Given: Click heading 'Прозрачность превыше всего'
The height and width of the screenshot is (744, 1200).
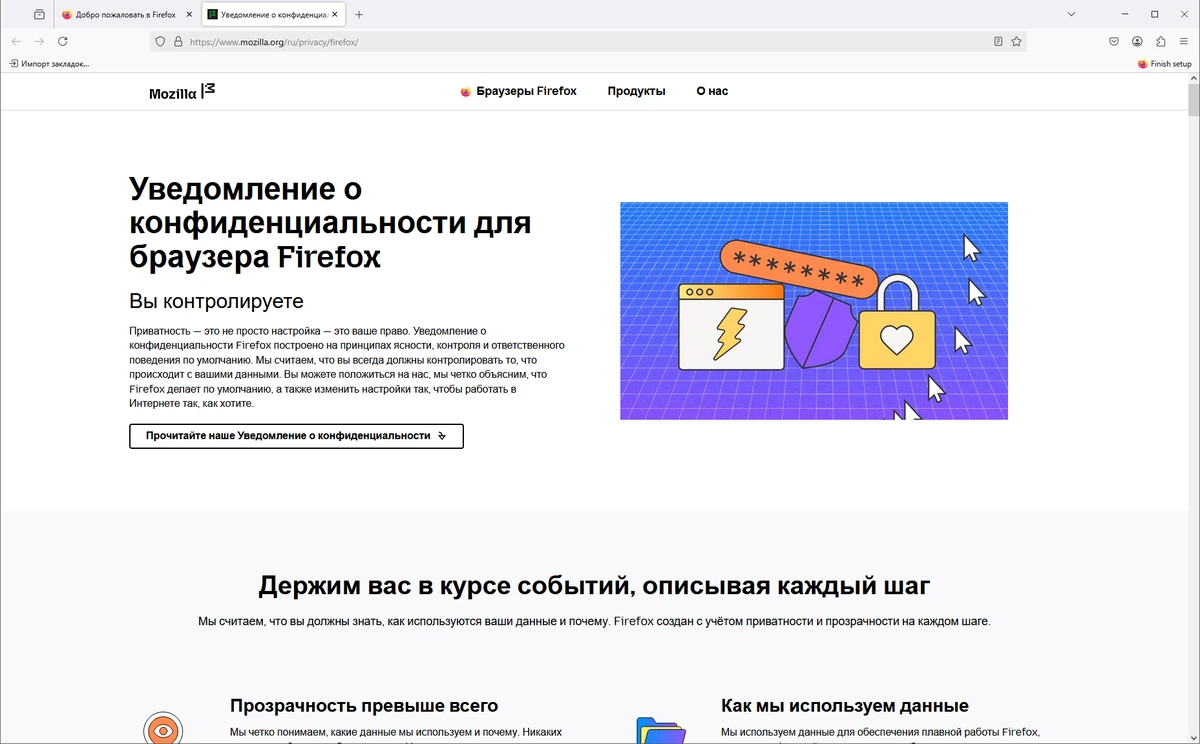Looking at the screenshot, I should (x=364, y=706).
